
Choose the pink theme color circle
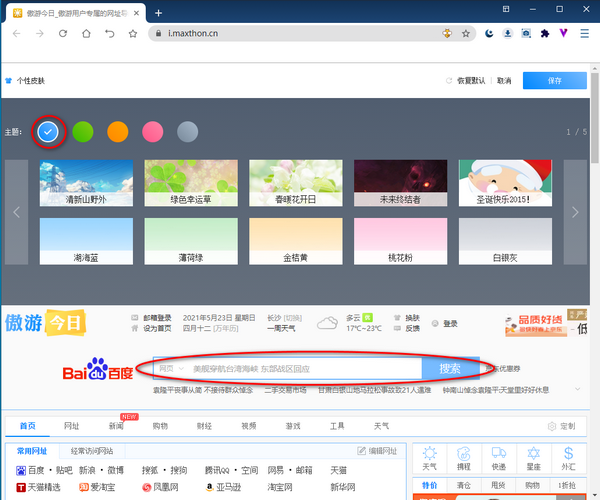point(152,131)
